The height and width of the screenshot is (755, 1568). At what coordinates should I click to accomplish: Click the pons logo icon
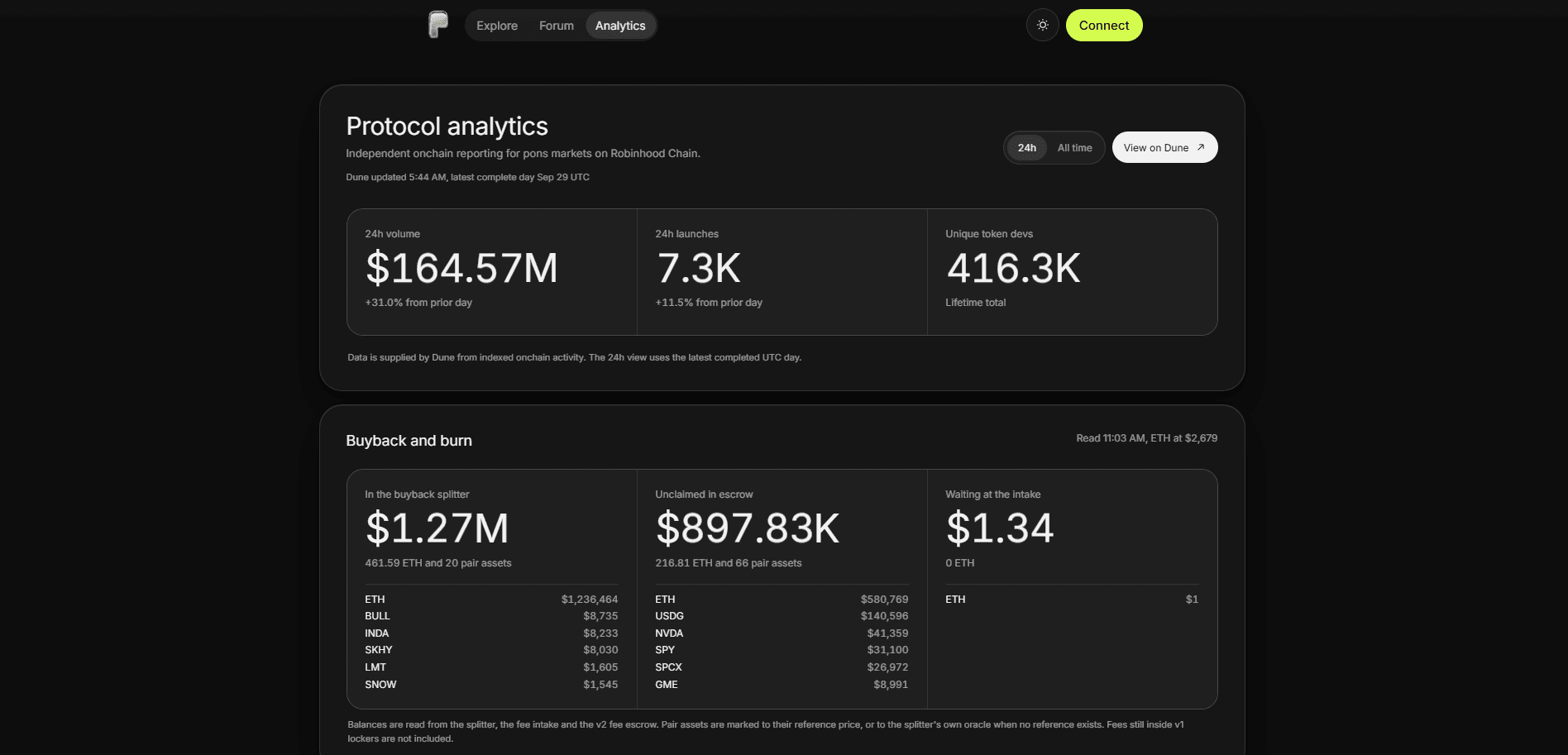pos(438,25)
